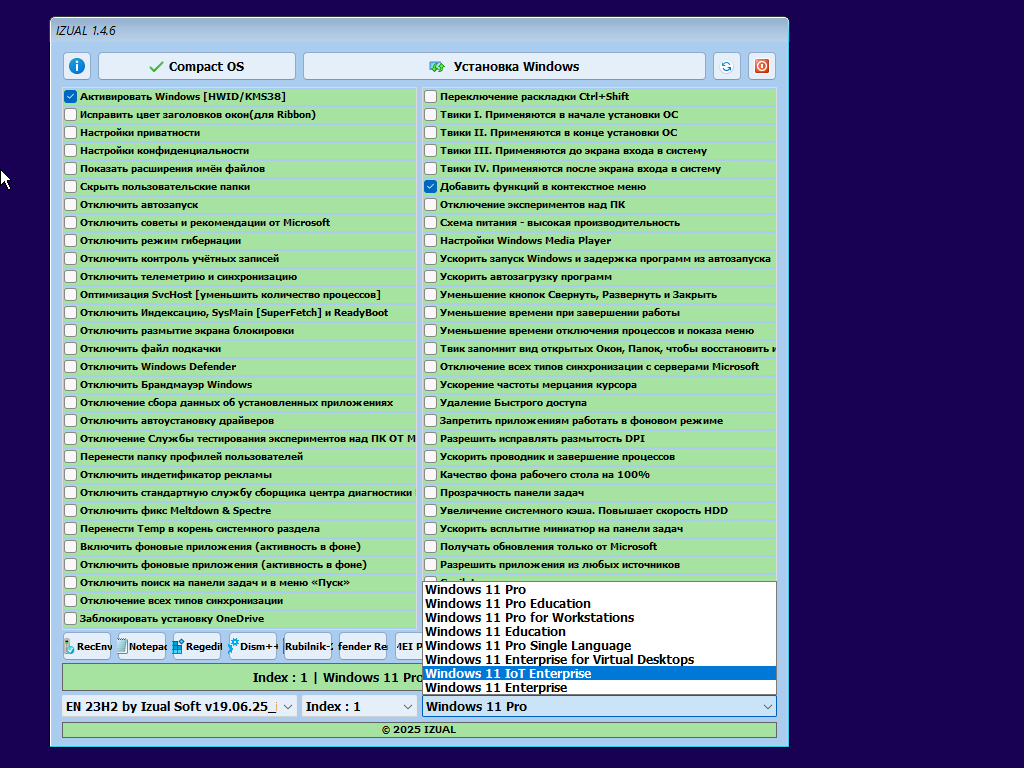Select Windows 11 Pro Single Language

pos(600,646)
